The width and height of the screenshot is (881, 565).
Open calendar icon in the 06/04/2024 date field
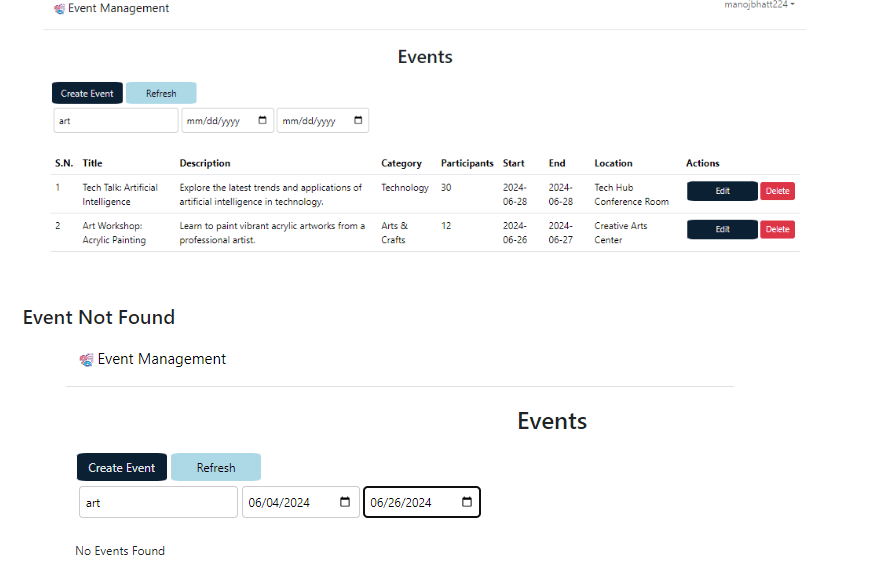tap(345, 502)
